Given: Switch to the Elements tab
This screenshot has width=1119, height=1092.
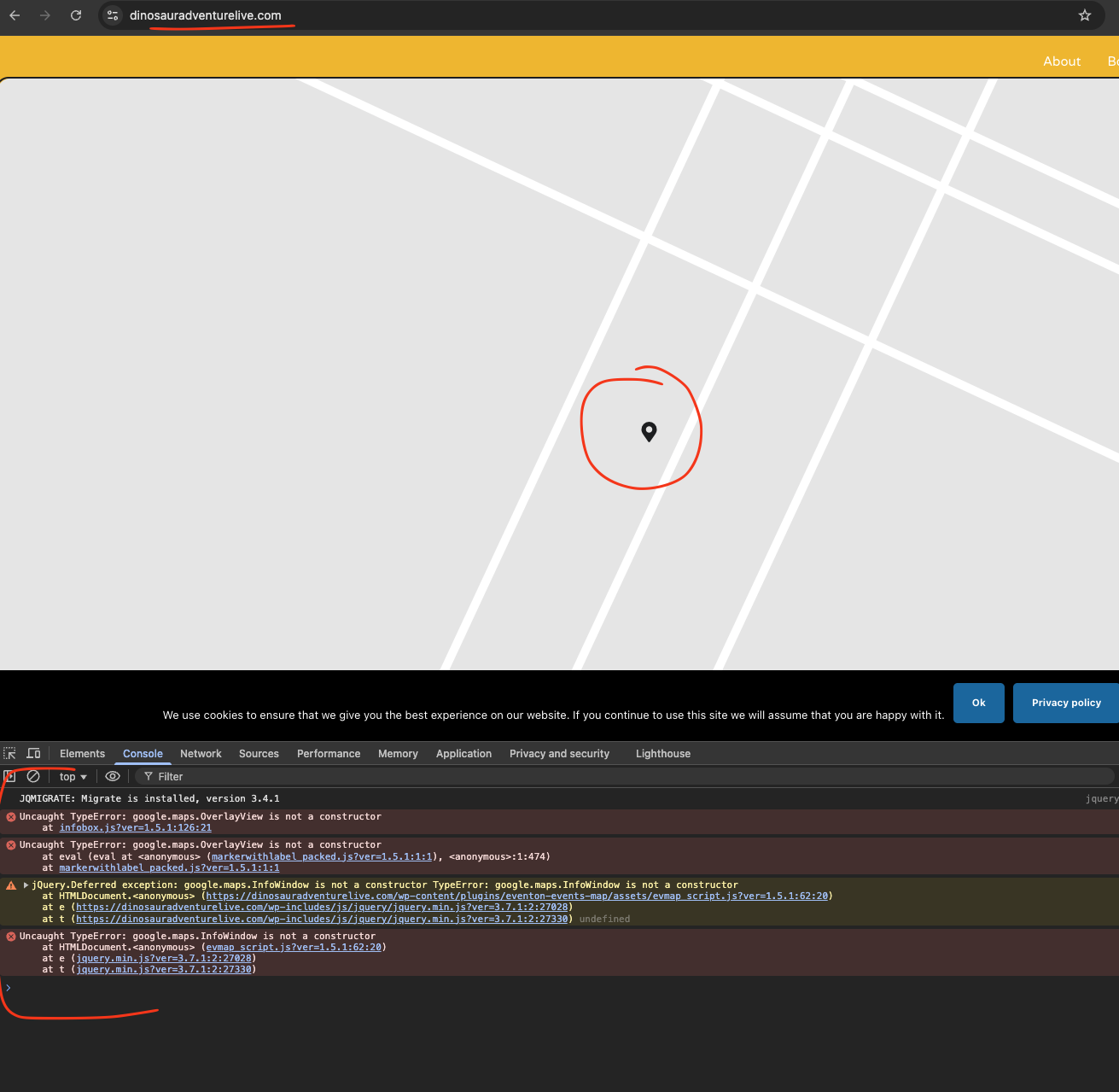Looking at the screenshot, I should click(x=82, y=753).
